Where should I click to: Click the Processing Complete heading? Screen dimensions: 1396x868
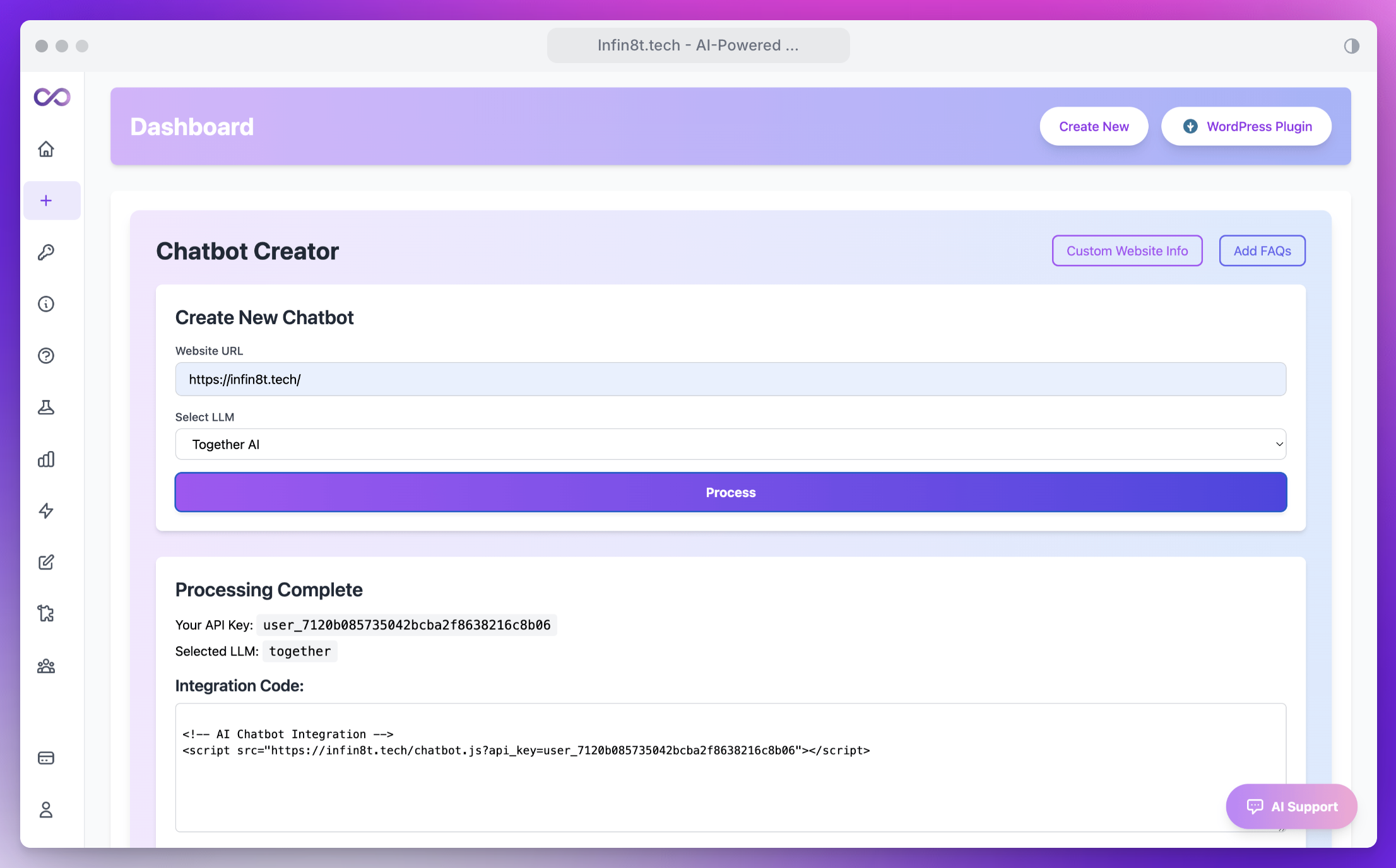(269, 590)
